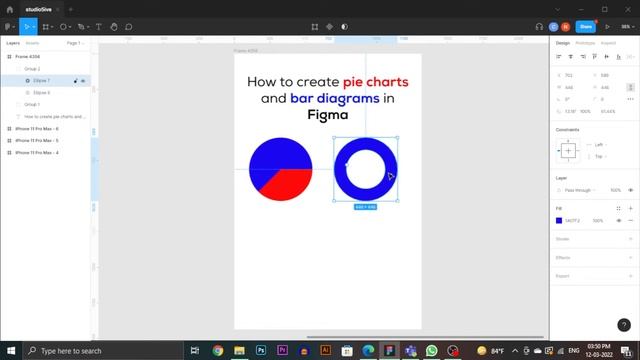Open the fill style library icon
This screenshot has height=360, width=640.
coord(618,209)
